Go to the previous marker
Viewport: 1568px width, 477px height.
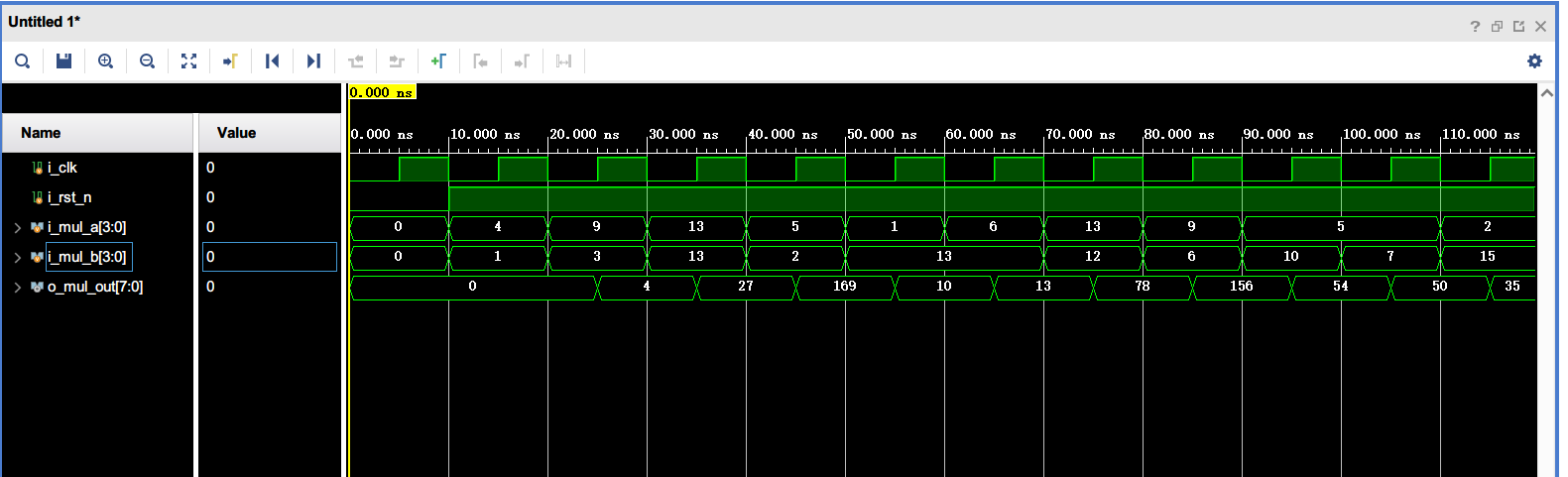coord(480,61)
